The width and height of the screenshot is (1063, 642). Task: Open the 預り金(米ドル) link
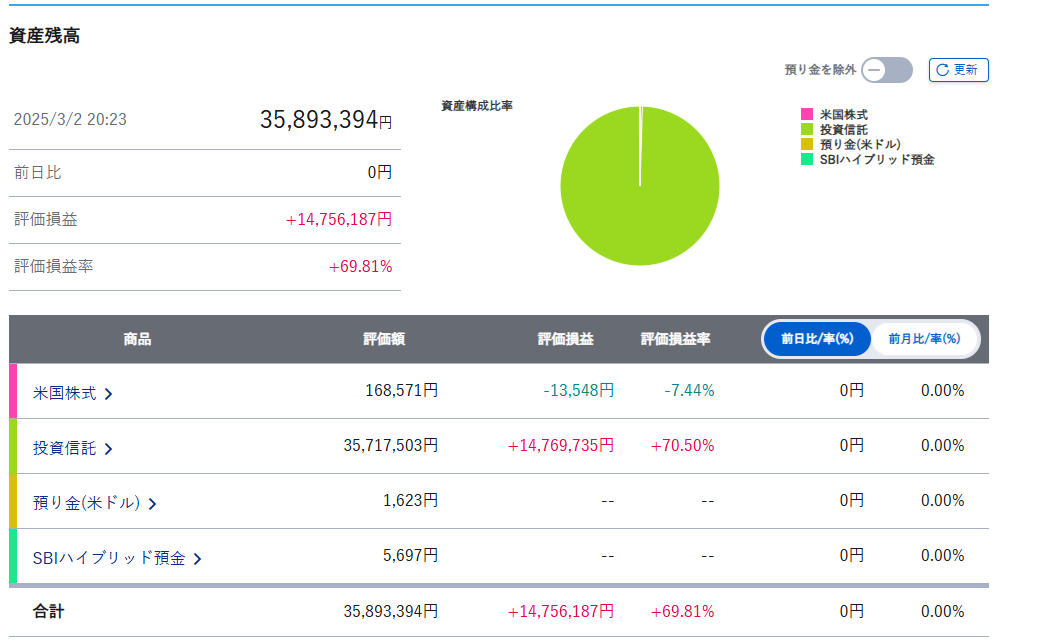coord(86,503)
